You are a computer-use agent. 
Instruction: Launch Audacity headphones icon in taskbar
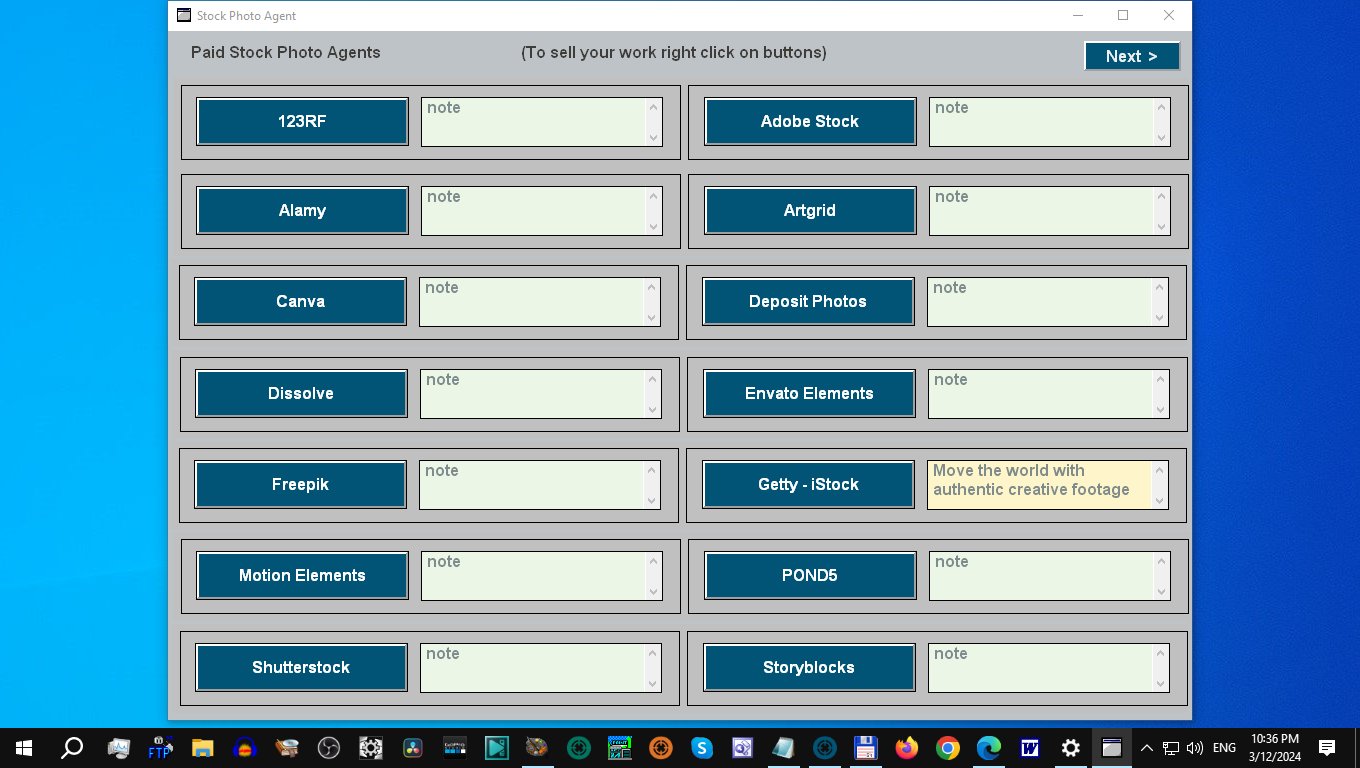pos(245,747)
